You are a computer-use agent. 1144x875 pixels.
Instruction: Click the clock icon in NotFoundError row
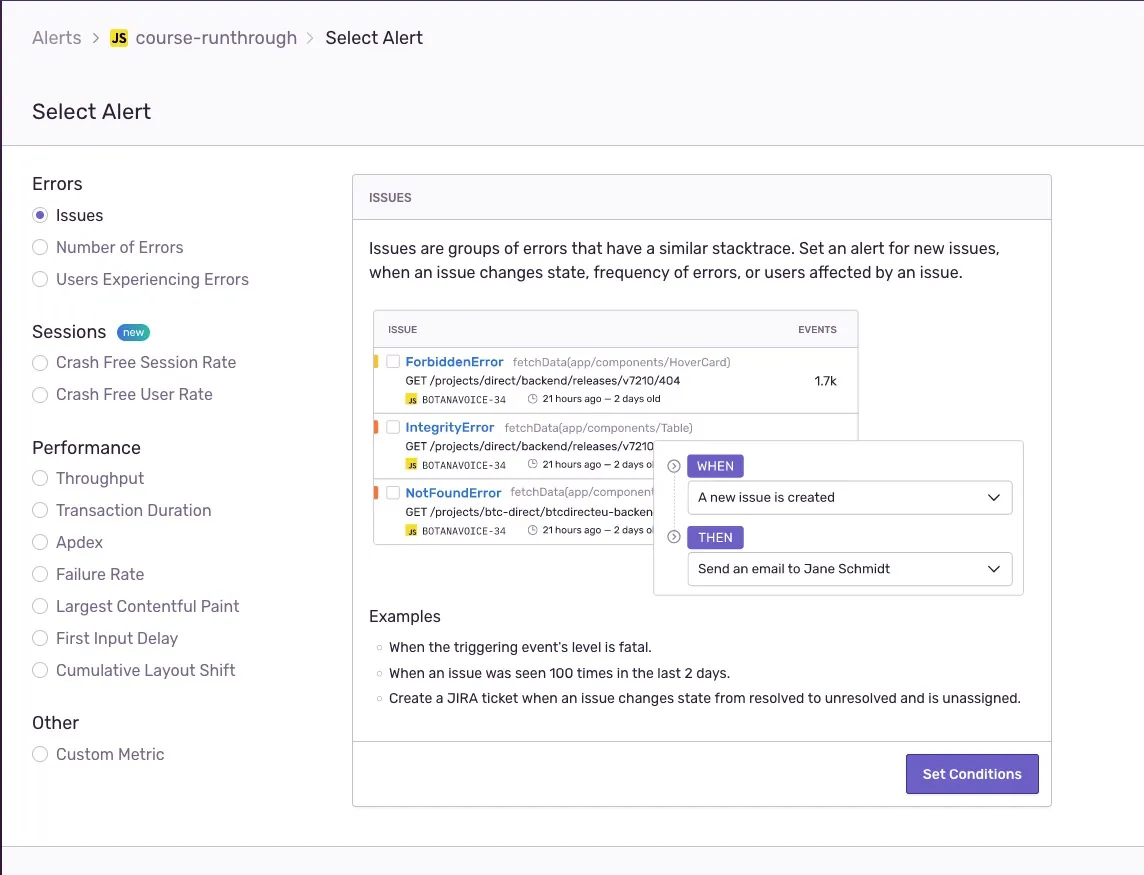tap(533, 530)
